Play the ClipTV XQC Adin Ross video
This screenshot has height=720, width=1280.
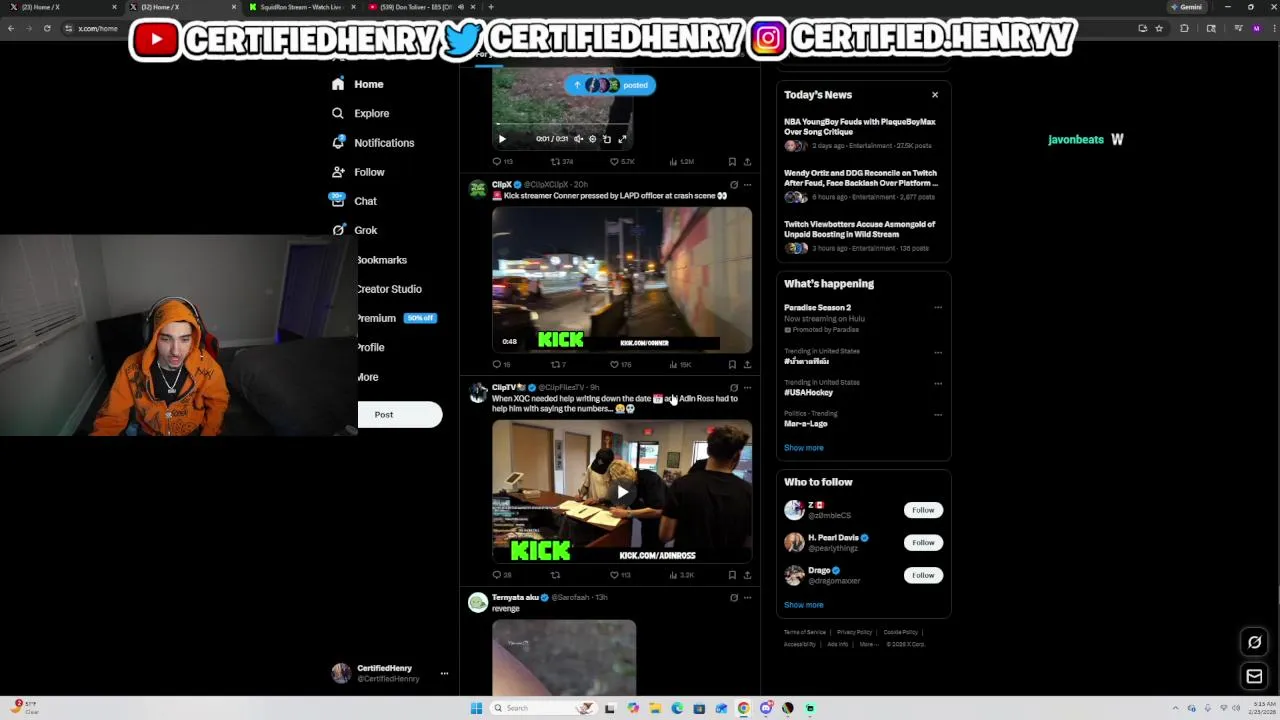(622, 491)
